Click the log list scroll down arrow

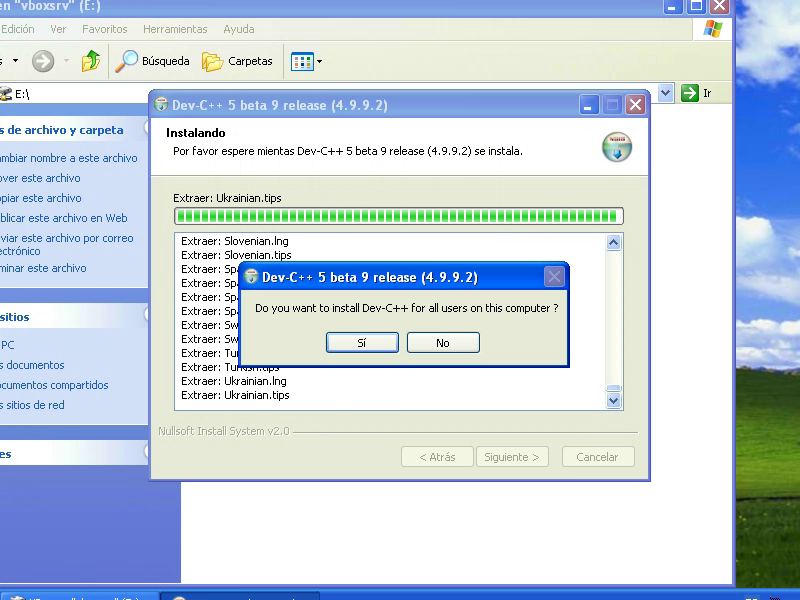pos(613,401)
